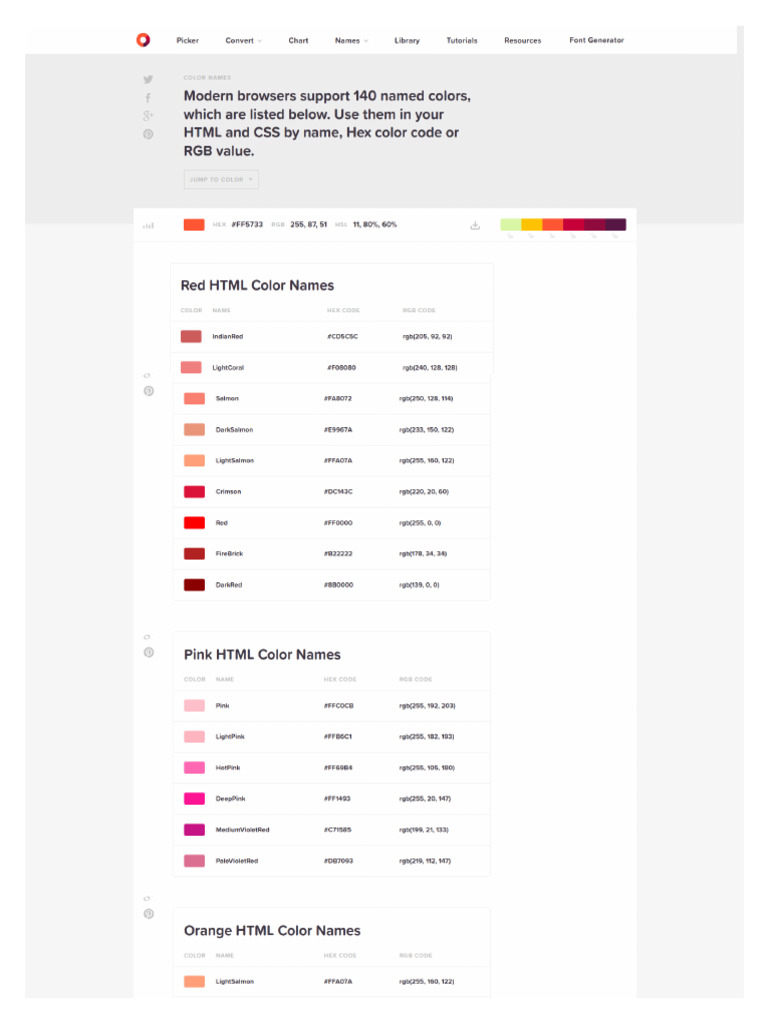The height and width of the screenshot is (1024, 768).
Task: Share page via Facebook icon
Action: click(x=148, y=97)
